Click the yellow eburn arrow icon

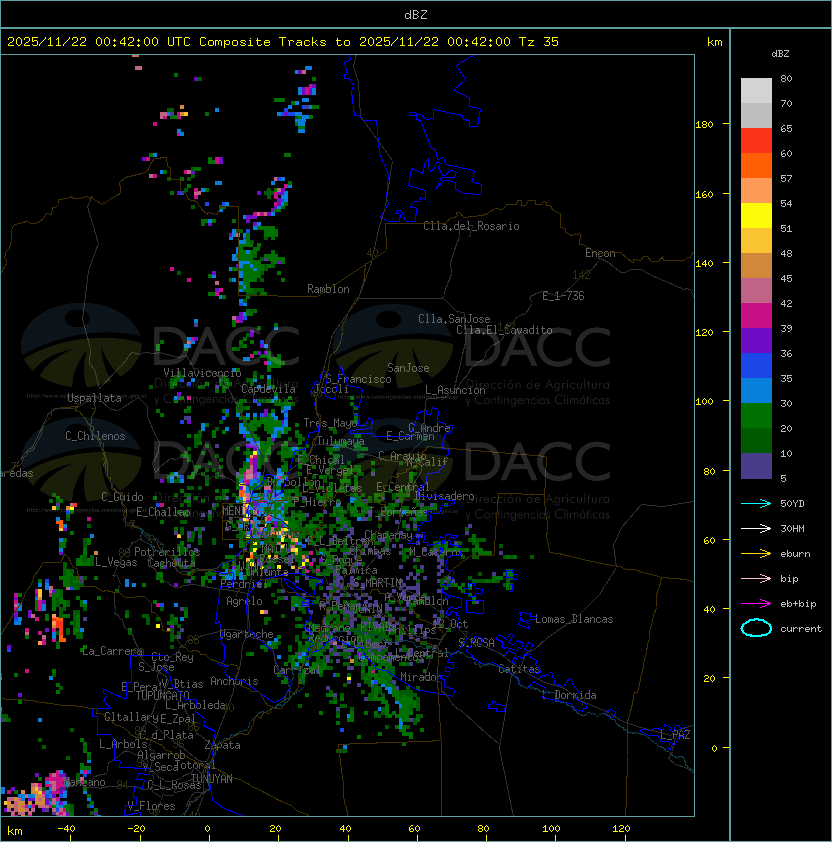click(x=756, y=554)
